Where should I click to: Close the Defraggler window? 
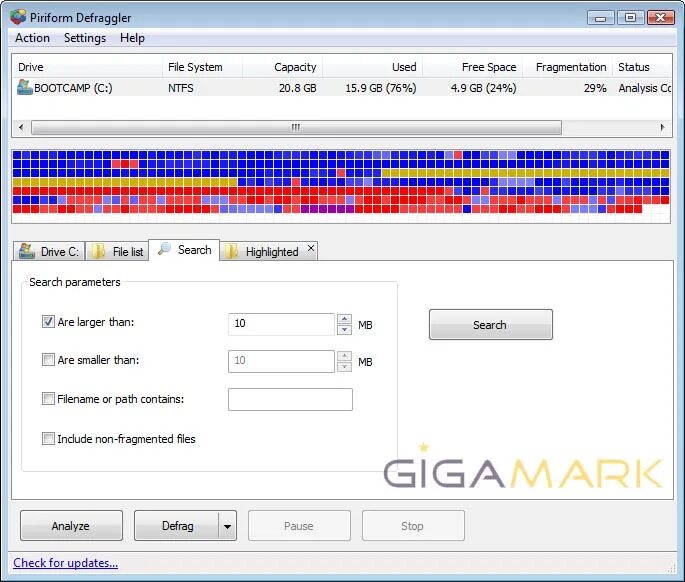pyautogui.click(x=661, y=18)
